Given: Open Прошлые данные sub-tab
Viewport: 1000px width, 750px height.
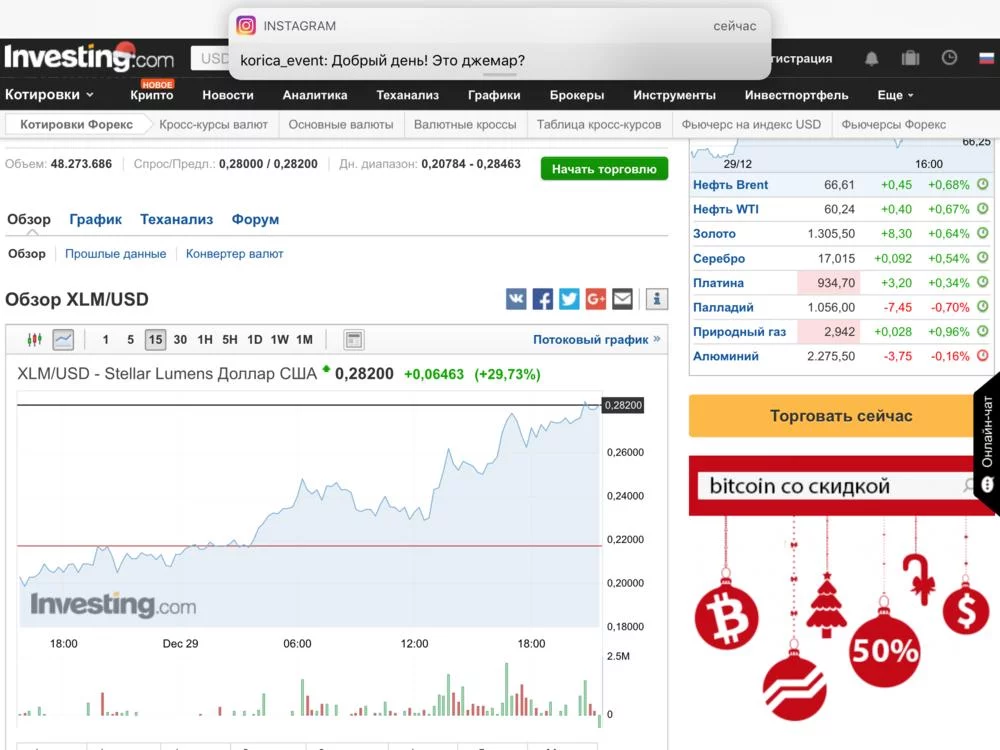Looking at the screenshot, I should pyautogui.click(x=115, y=254).
